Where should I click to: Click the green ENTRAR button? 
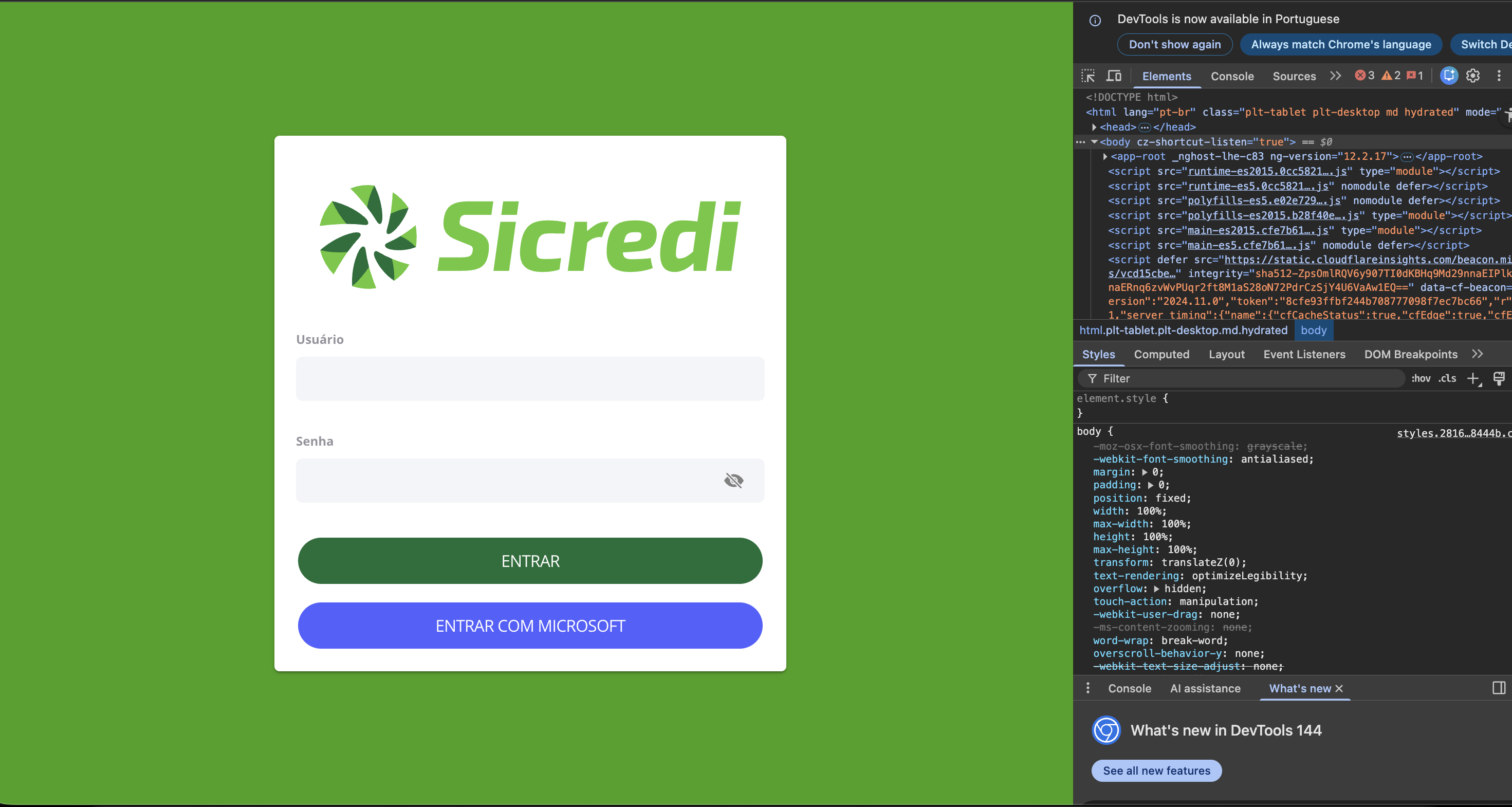[530, 561]
